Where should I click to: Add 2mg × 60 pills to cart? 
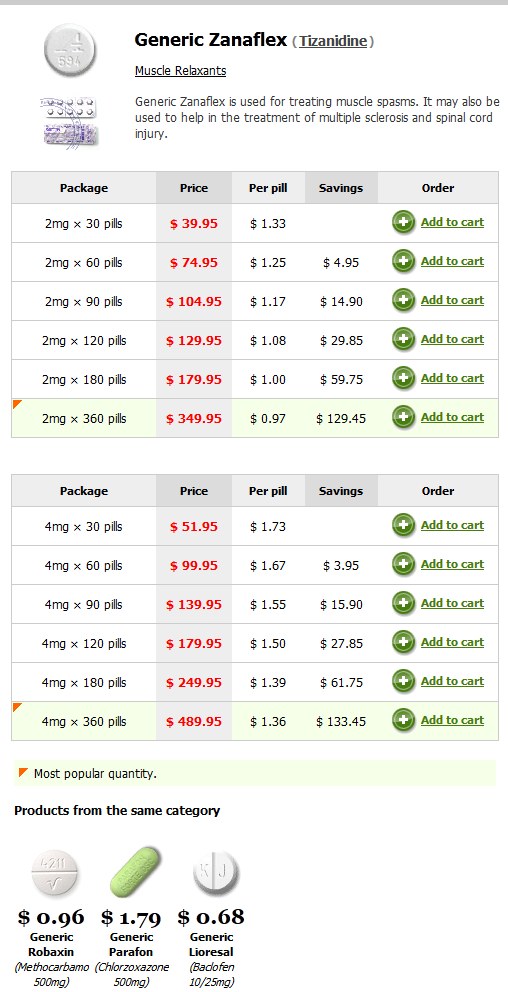(x=452, y=261)
